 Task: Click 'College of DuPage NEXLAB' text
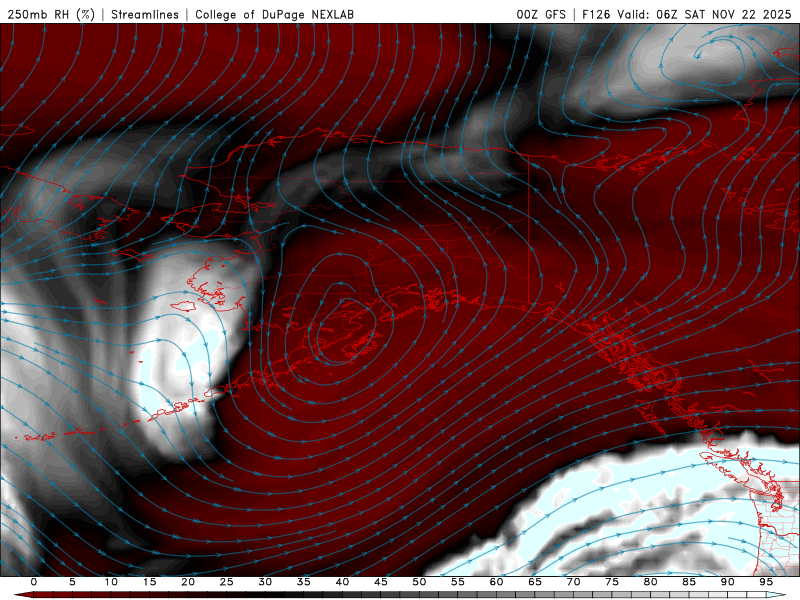pyautogui.click(x=274, y=14)
